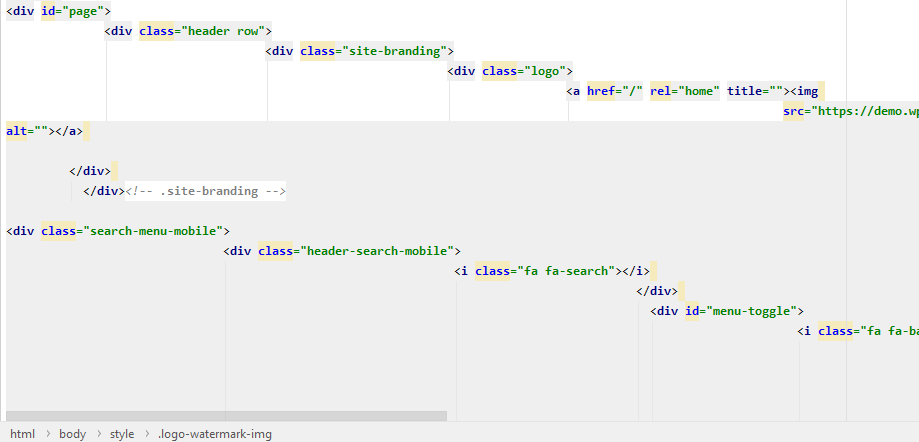Click the horizontal scrollbar thumb
The image size is (919, 442).
tap(225, 415)
